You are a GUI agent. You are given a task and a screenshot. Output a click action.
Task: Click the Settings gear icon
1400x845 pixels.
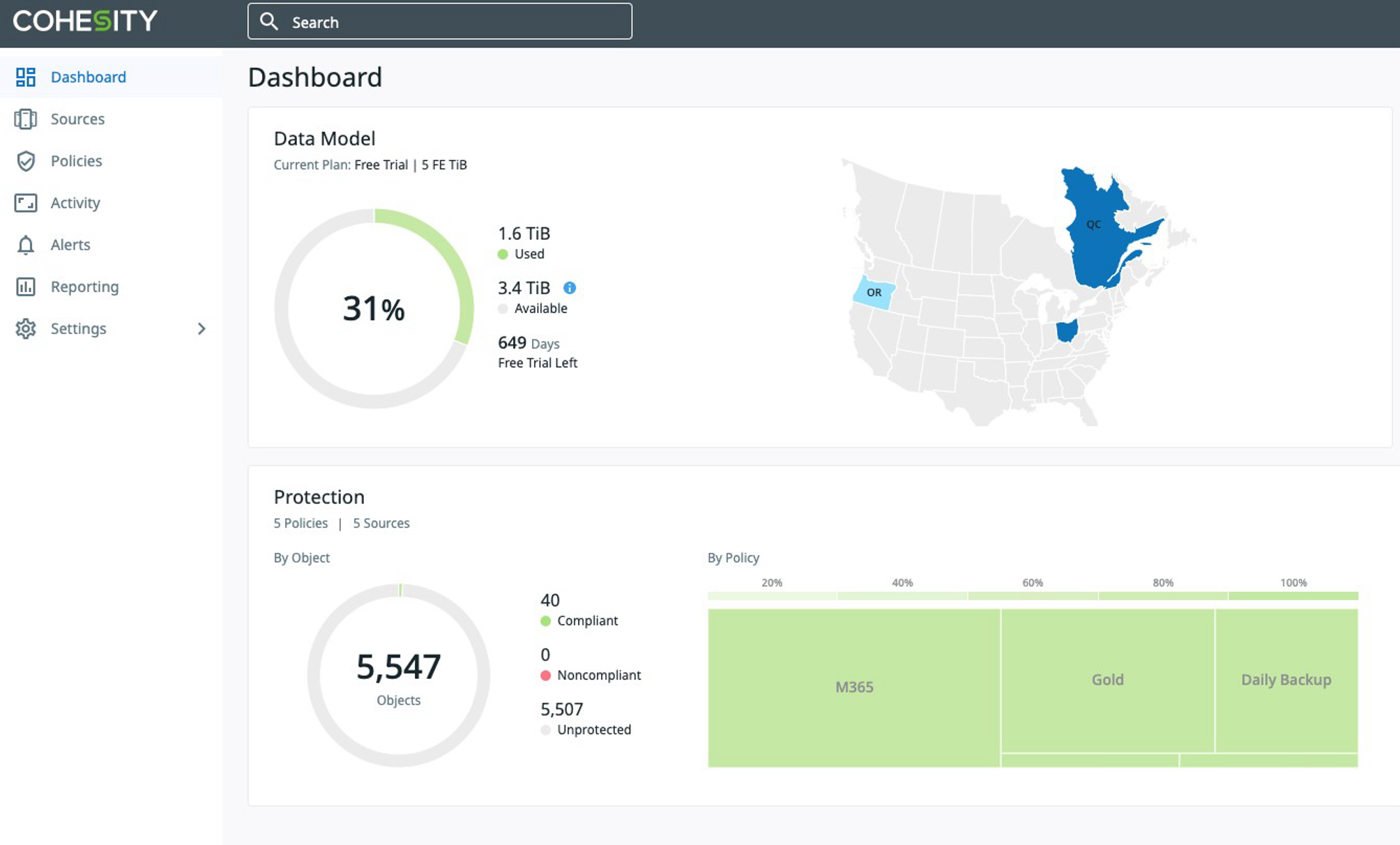click(26, 328)
